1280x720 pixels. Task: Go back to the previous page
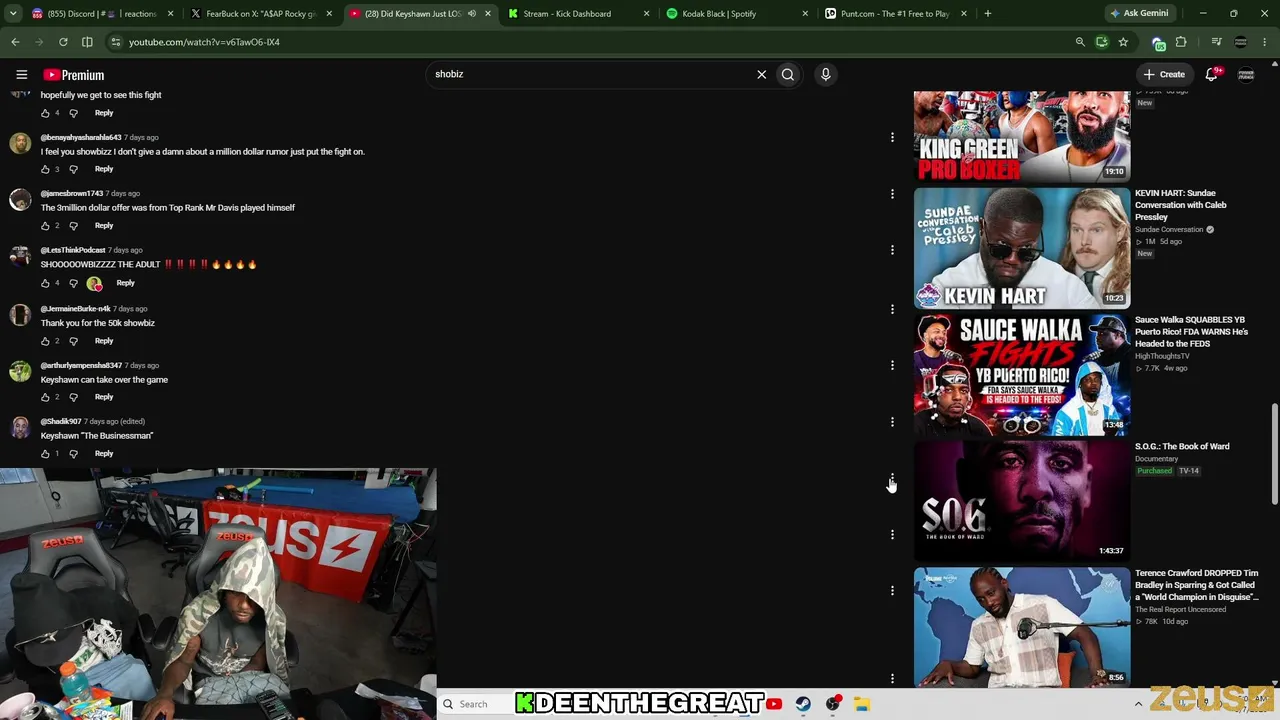coord(15,42)
